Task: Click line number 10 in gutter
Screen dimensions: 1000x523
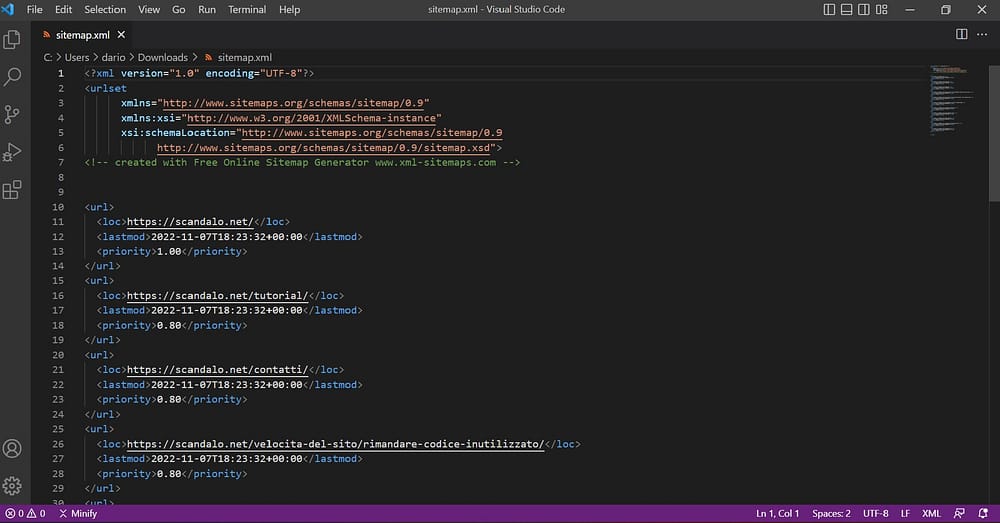Action: pyautogui.click(x=58, y=207)
